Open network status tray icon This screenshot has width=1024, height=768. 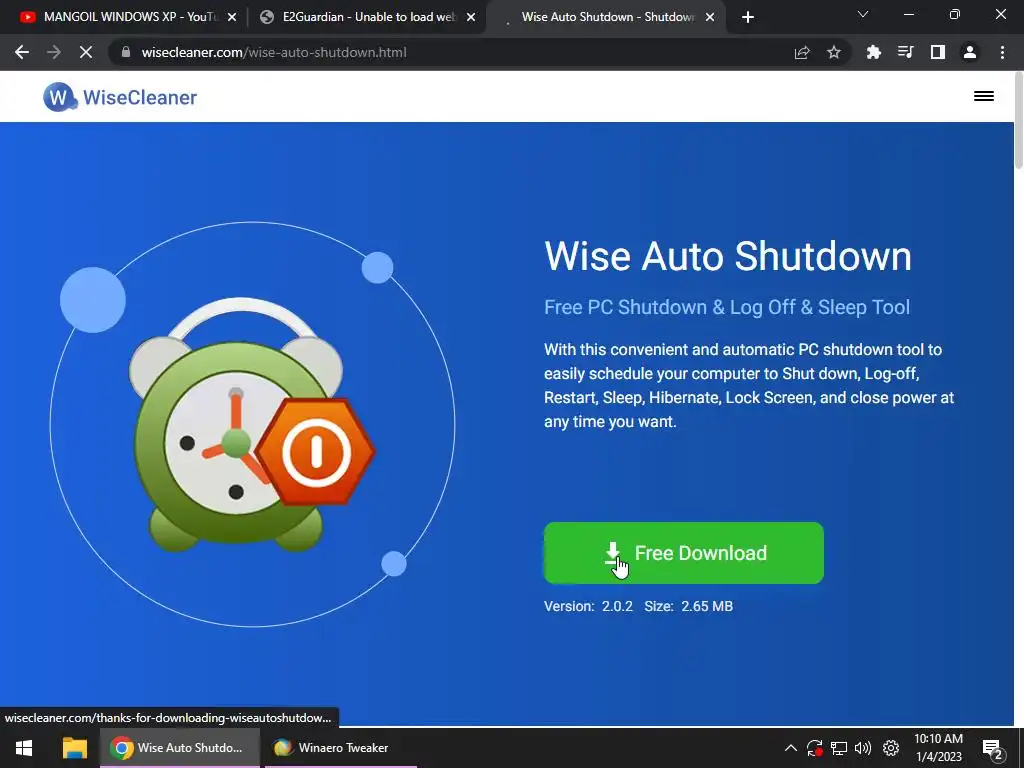pos(839,748)
